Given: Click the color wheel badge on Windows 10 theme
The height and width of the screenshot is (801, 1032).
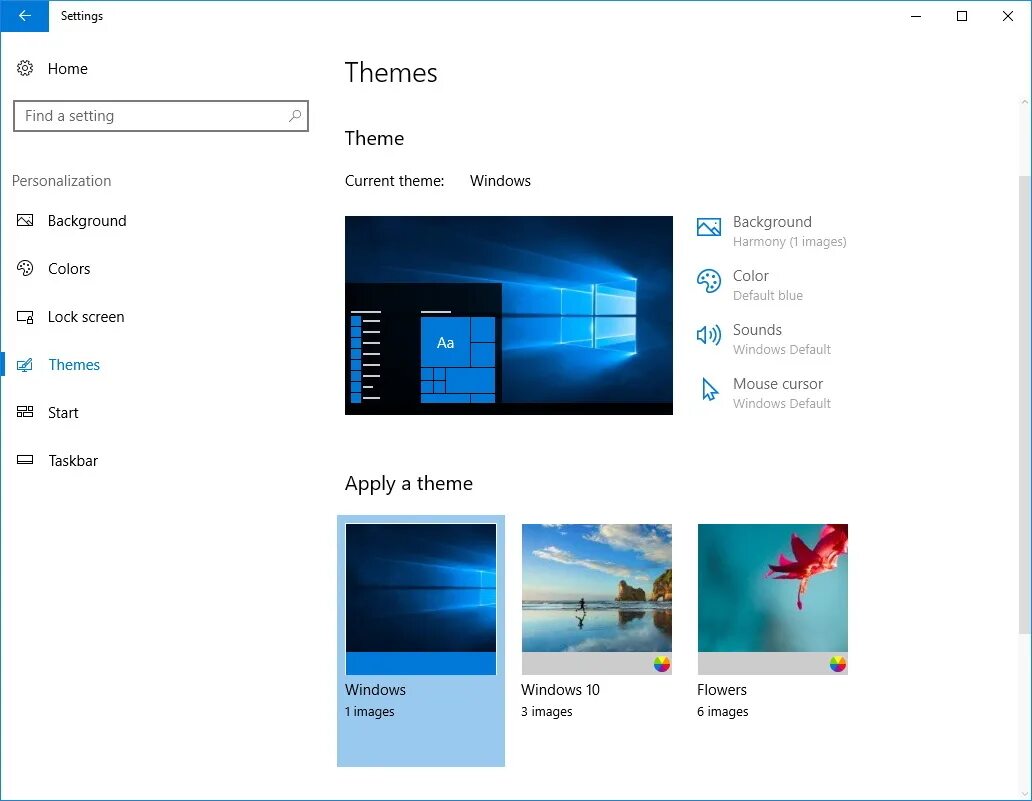Looking at the screenshot, I should coord(661,664).
